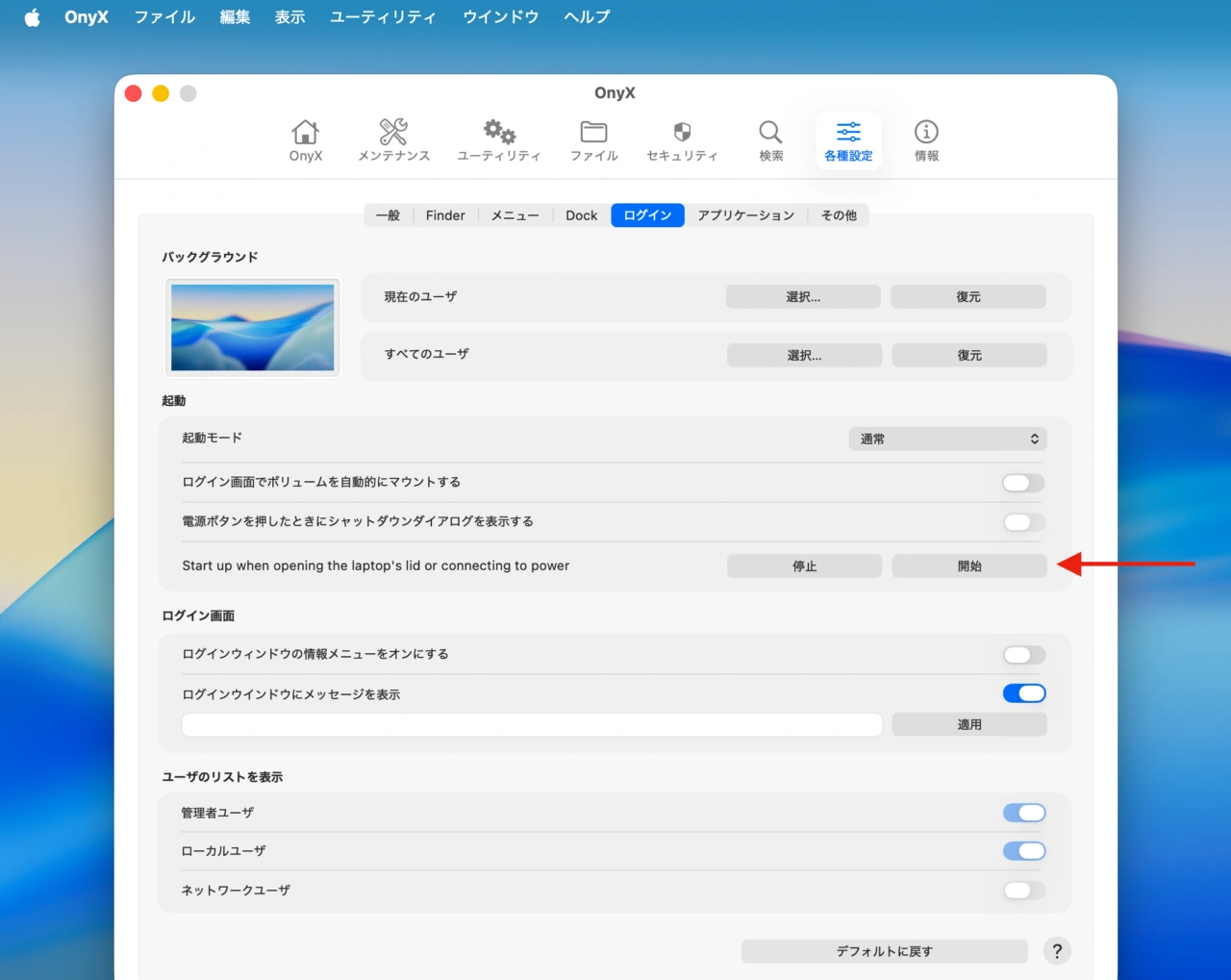1231x980 pixels.
Task: Click デフォルトに戻す to reset settings
Action: coord(883,950)
